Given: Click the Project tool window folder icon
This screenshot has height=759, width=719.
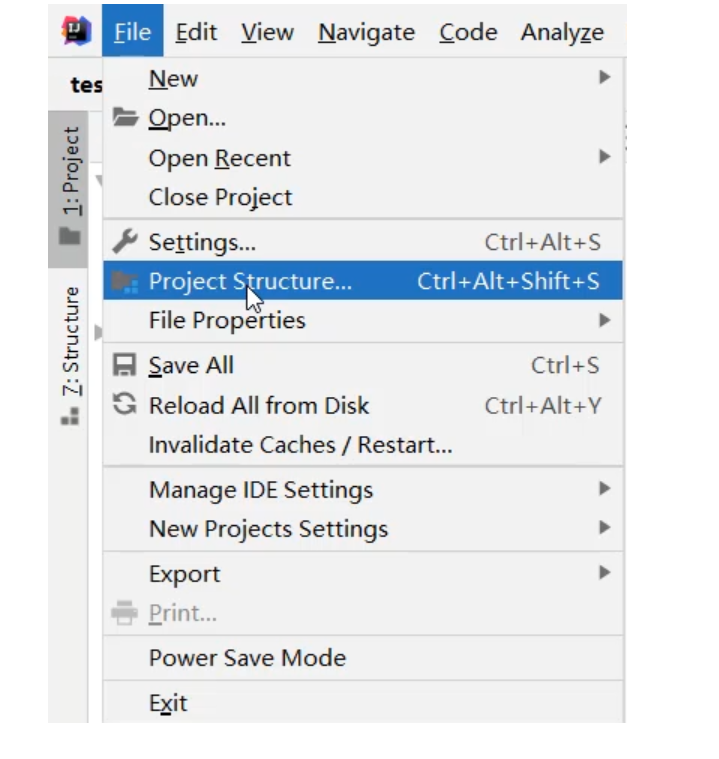Looking at the screenshot, I should [x=70, y=237].
